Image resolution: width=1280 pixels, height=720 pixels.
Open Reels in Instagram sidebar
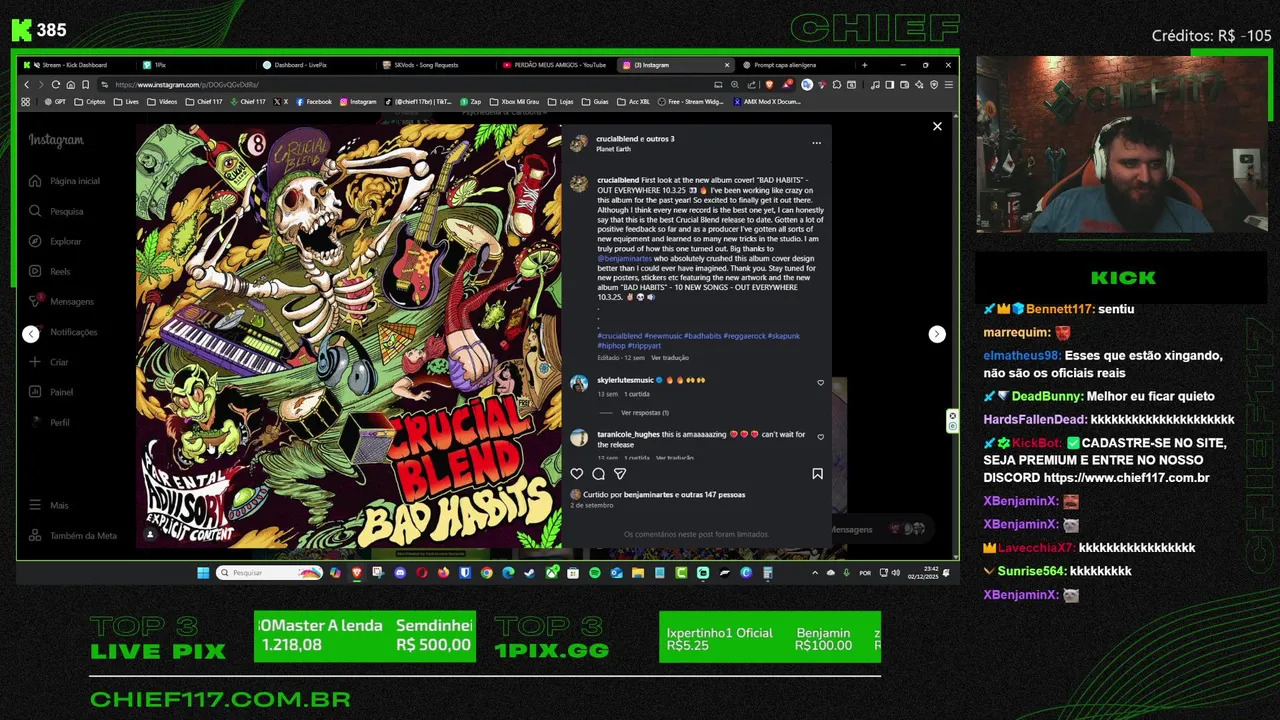pos(50,271)
